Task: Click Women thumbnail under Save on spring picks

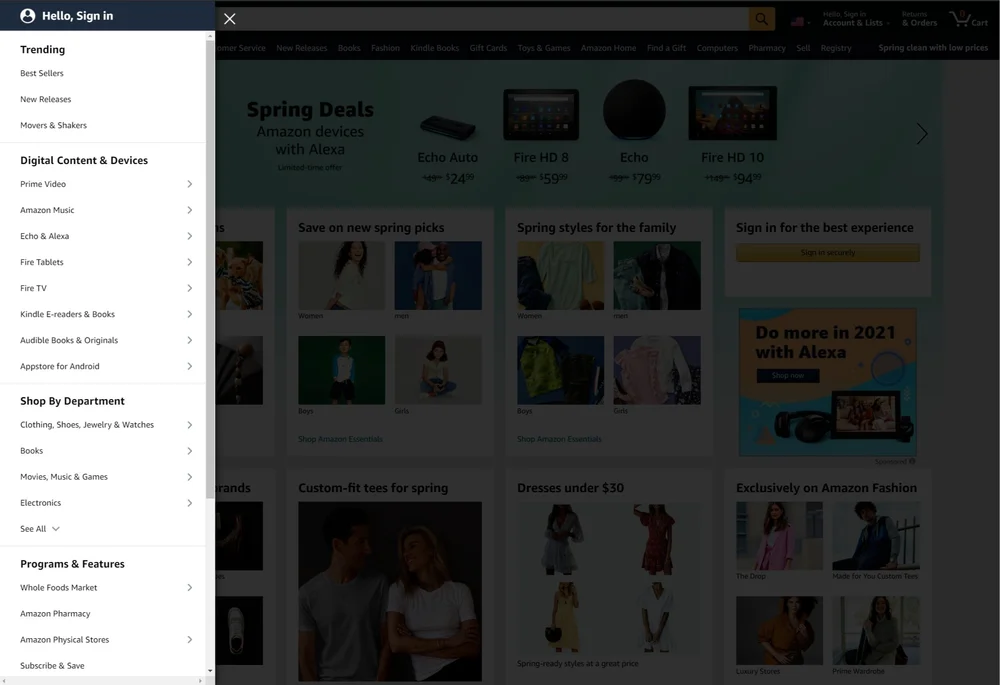Action: click(341, 276)
